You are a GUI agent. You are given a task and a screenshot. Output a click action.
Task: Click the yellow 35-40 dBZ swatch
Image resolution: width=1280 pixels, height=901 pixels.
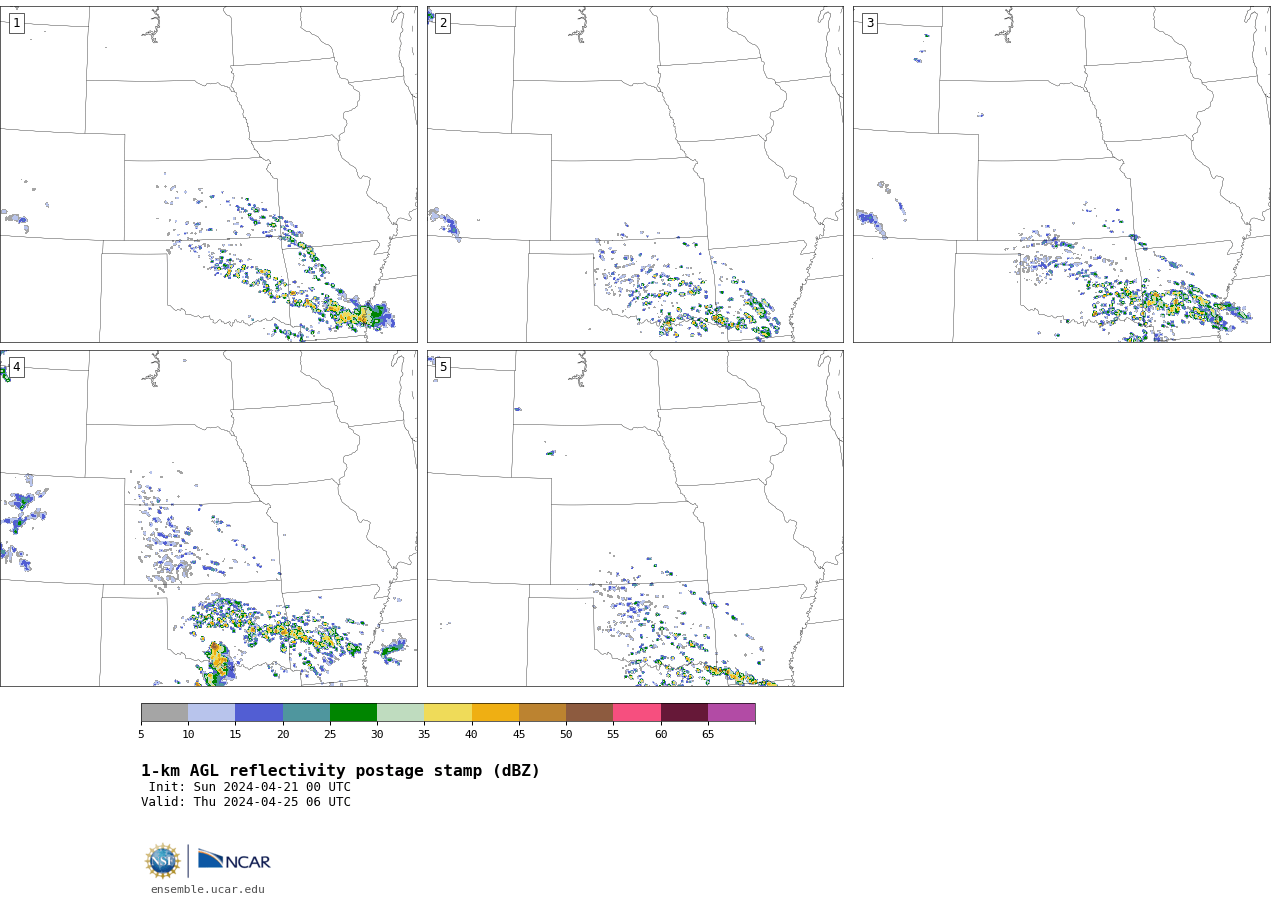448,713
